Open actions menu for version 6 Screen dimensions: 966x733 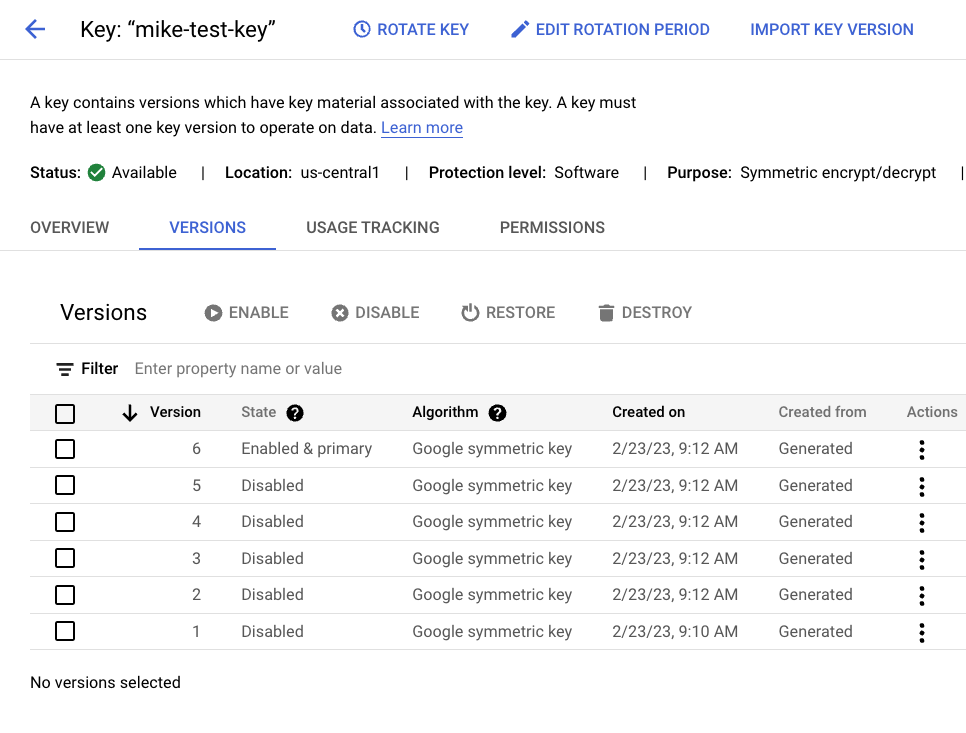(922, 450)
